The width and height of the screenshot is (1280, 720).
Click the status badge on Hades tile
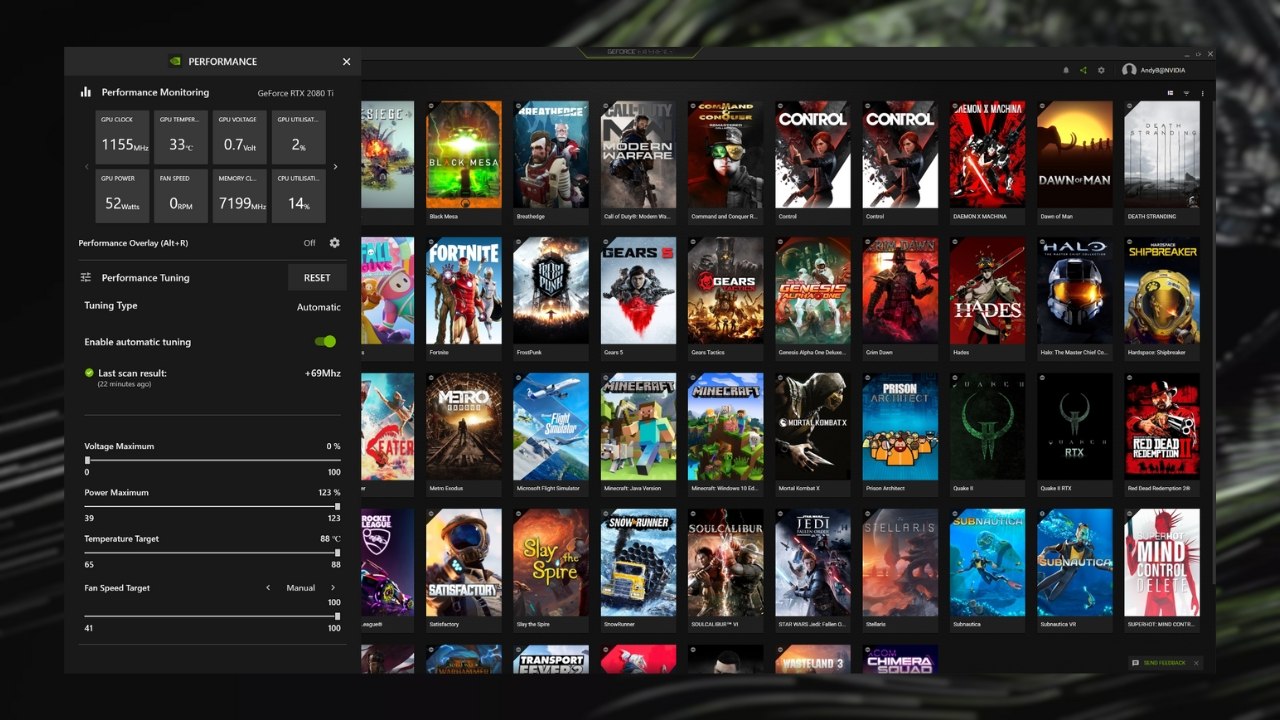point(955,242)
